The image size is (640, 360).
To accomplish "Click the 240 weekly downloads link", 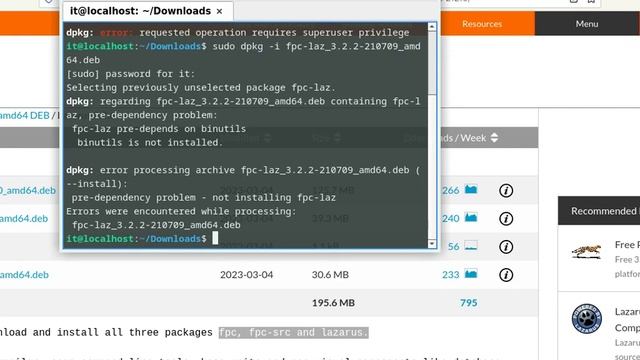I will coord(451,218).
